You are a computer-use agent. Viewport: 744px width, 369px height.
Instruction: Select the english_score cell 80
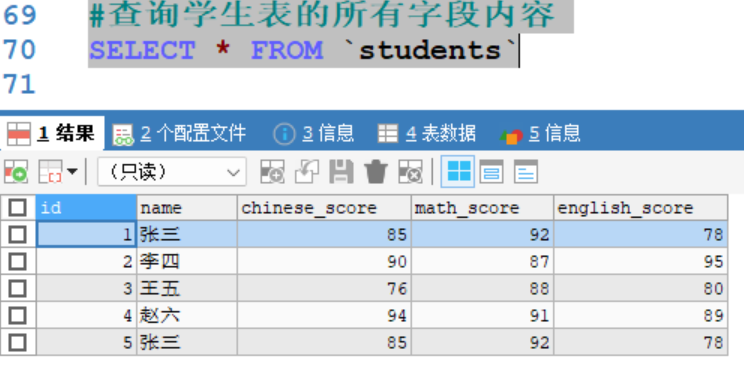641,288
